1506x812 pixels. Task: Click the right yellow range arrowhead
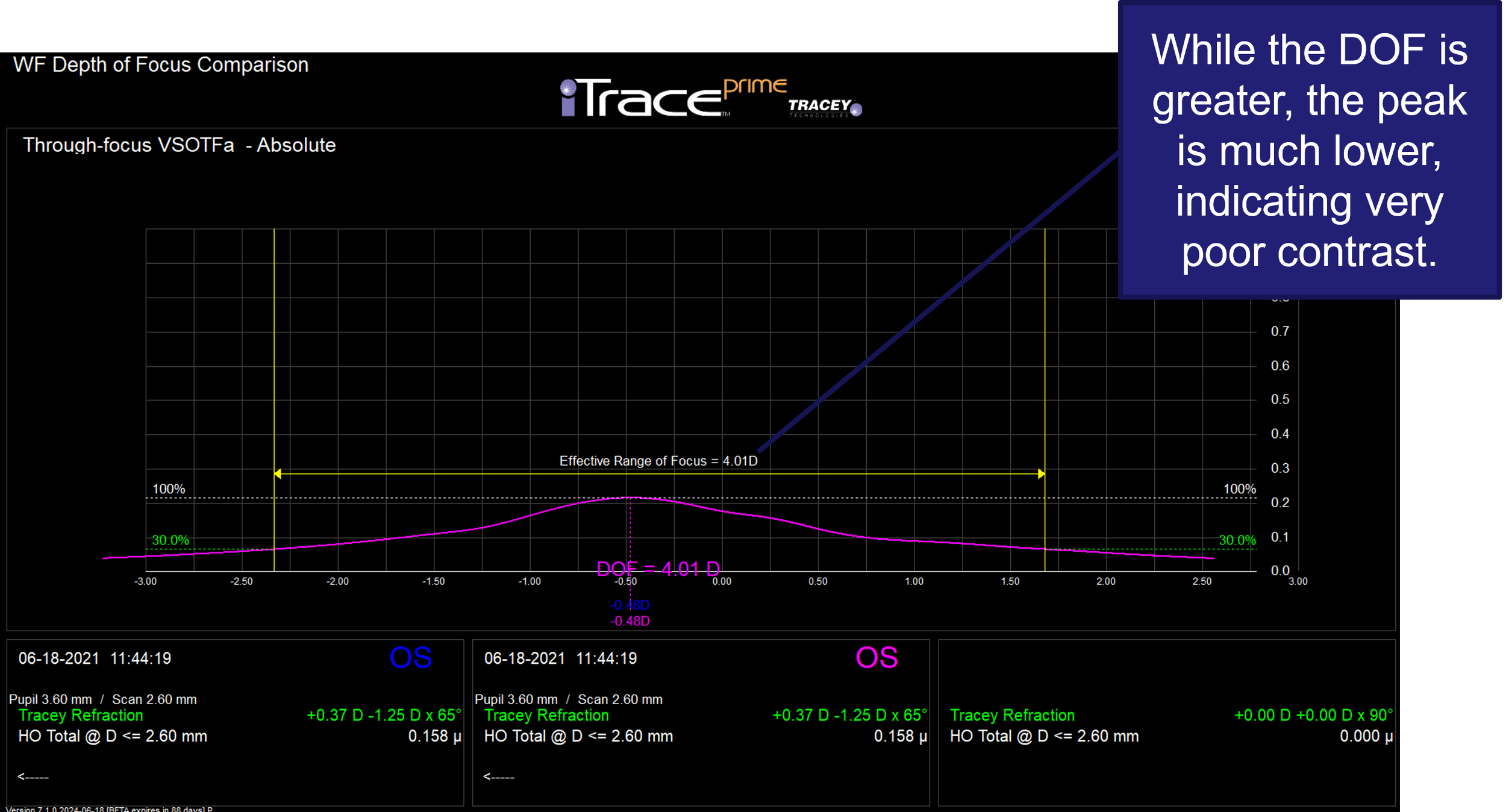tap(1041, 474)
